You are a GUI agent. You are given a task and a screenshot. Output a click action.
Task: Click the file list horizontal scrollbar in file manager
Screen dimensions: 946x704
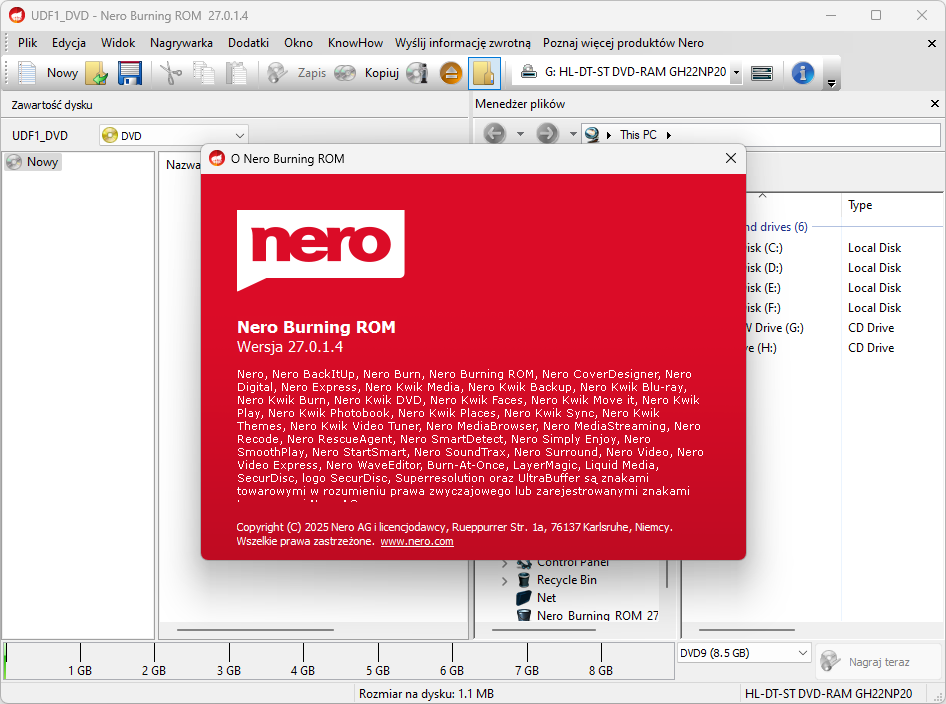[x=746, y=630]
